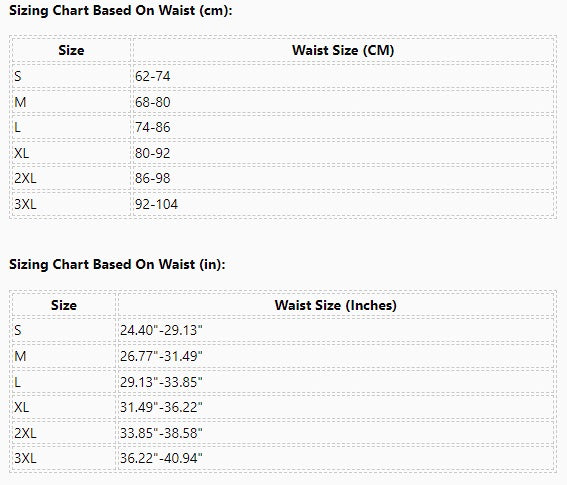Click the 31.49"-36.22" XL measurement

(161, 407)
